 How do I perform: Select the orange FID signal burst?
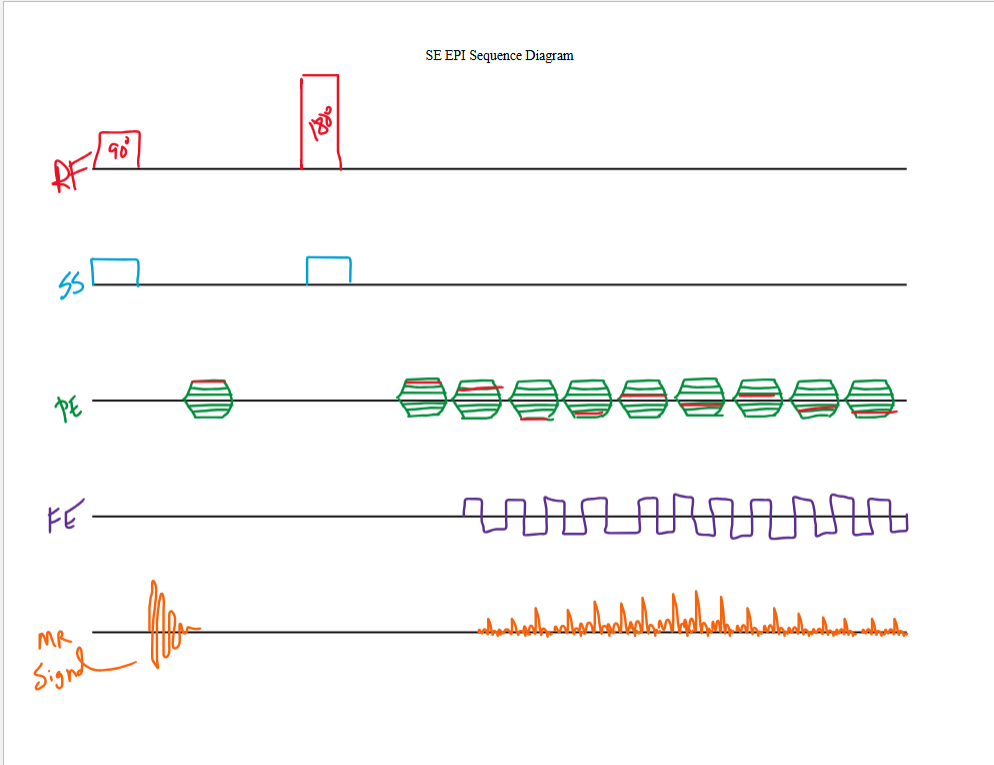point(160,624)
